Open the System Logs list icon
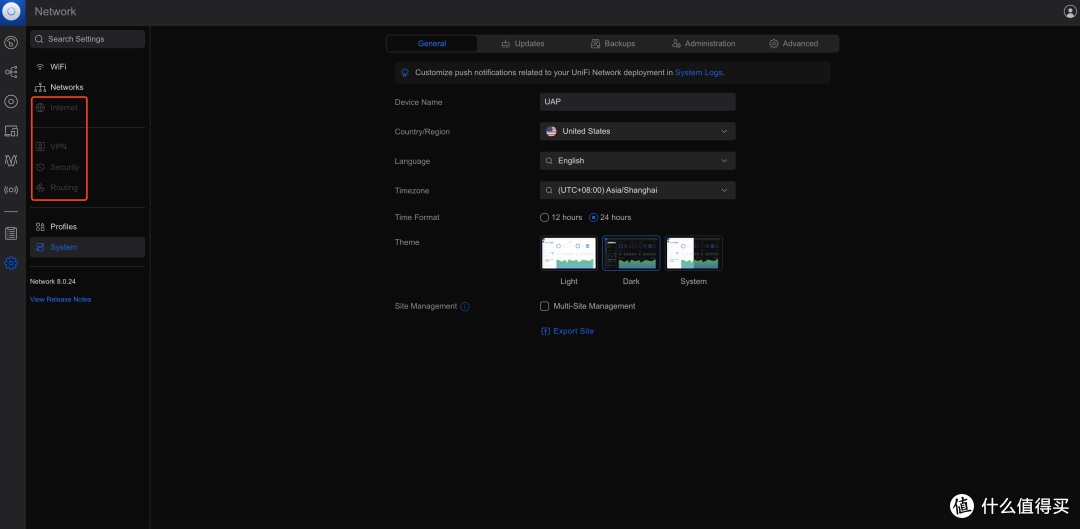Screen dimensions: 1080x529 pyautogui.click(x=11, y=234)
